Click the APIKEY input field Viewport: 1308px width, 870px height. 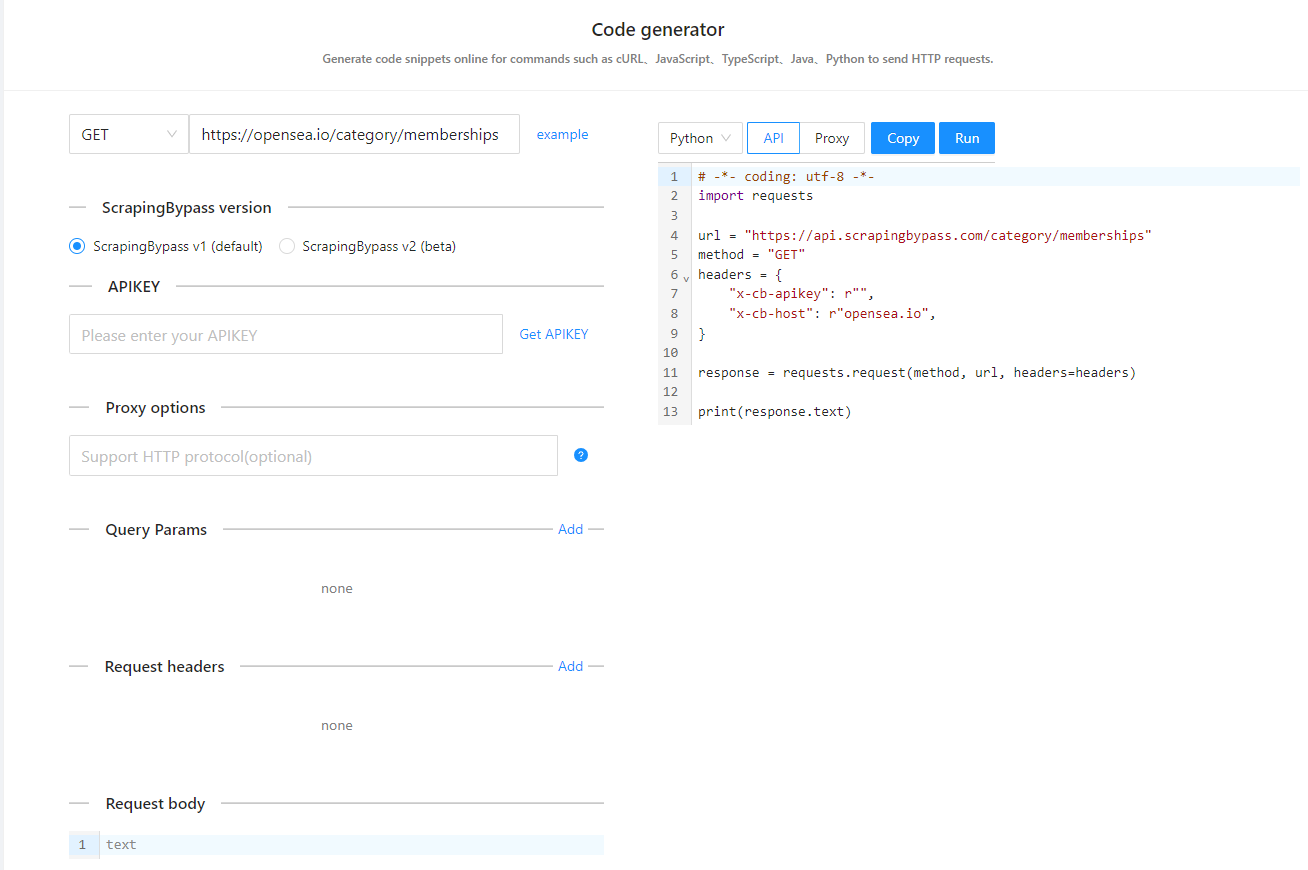[x=285, y=335]
